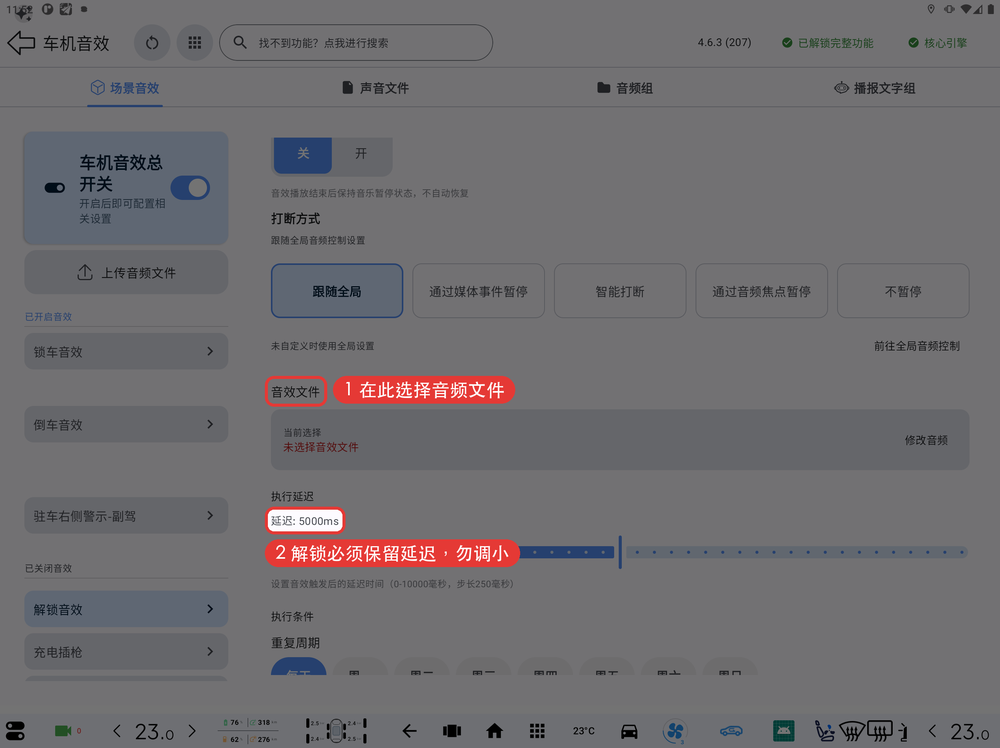Viewport: 1000px width, 748px height.
Task: Expand the 倒车音效 row chevron
Action: click(x=210, y=424)
